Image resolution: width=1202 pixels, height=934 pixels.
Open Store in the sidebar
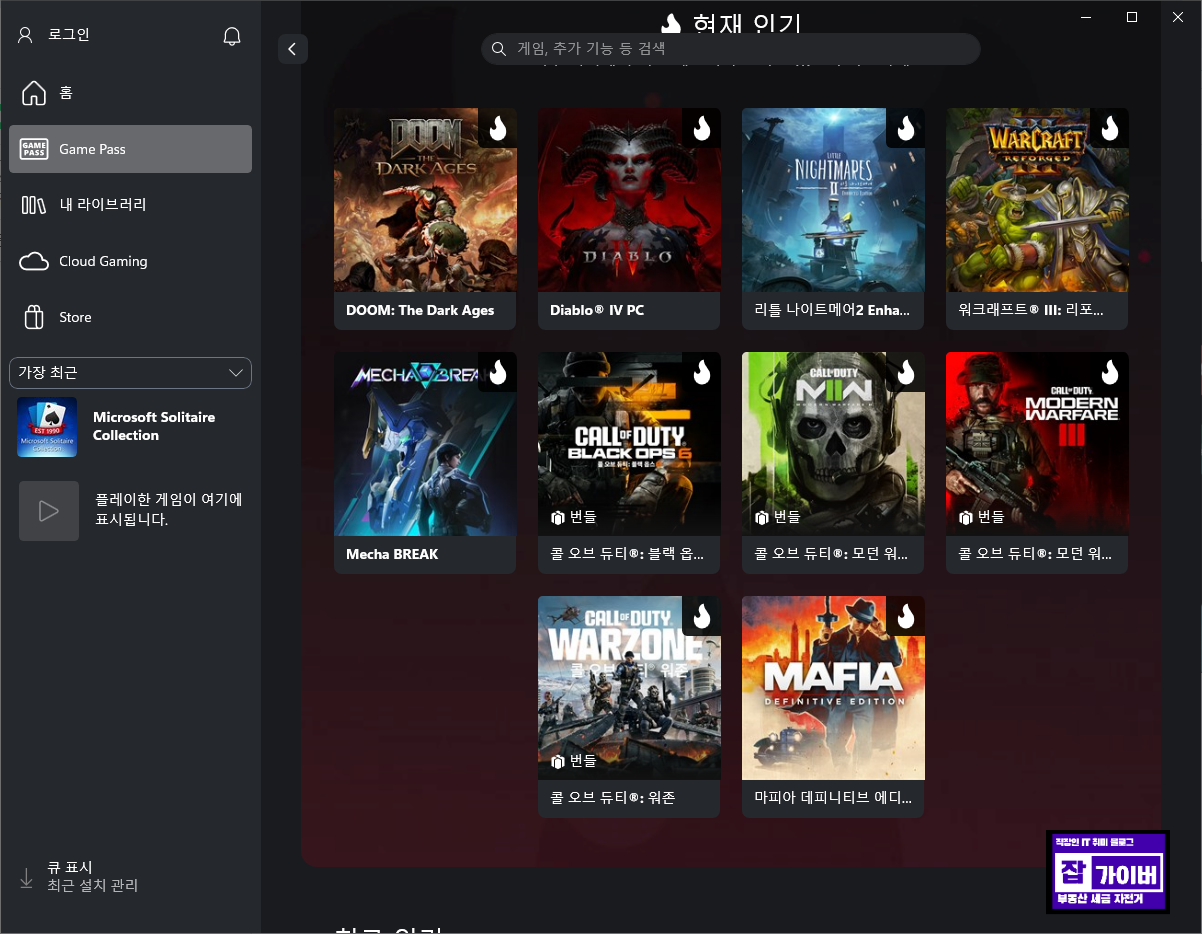pos(130,318)
